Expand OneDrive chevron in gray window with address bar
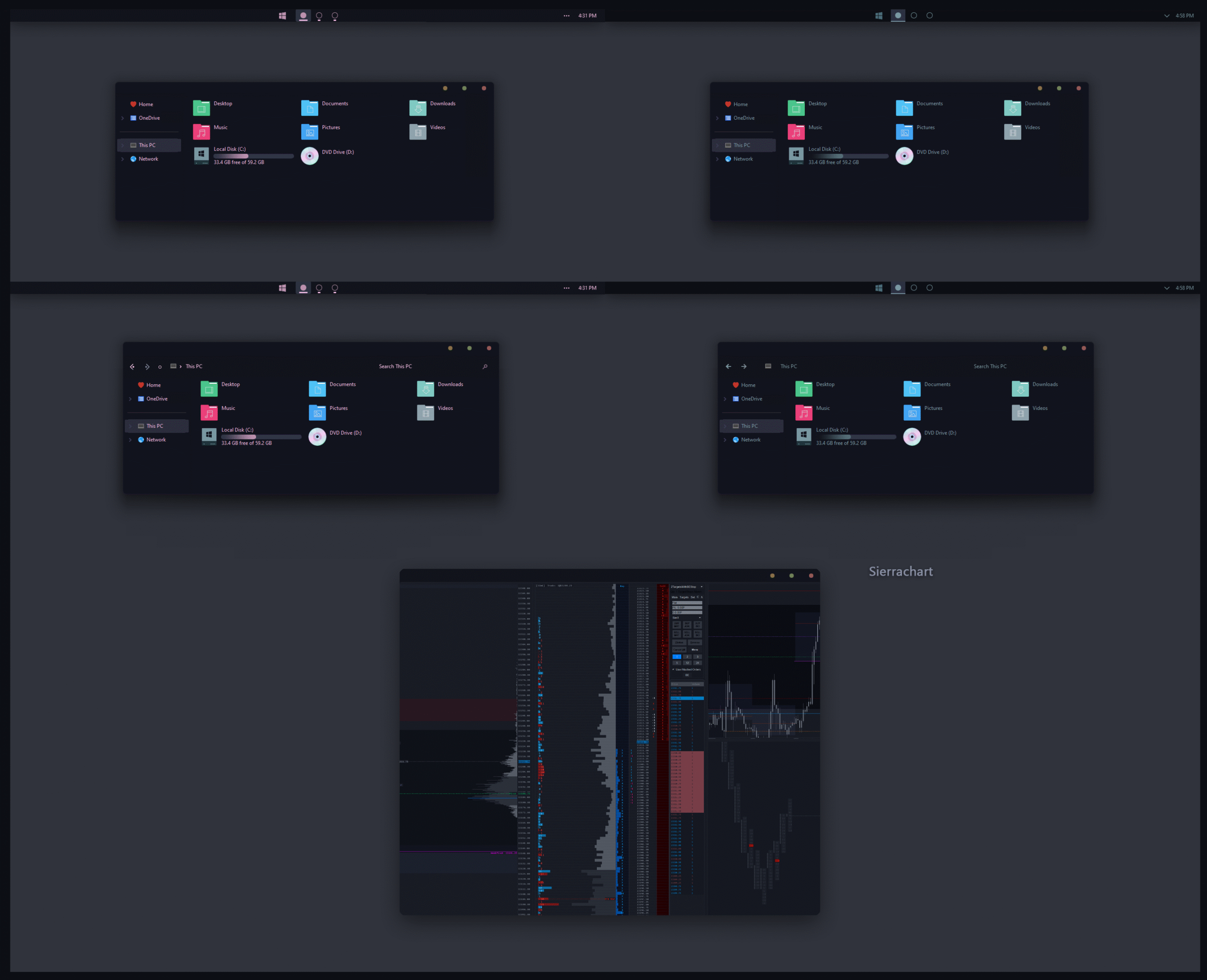Screen dimensions: 1207x980 [x=725, y=399]
